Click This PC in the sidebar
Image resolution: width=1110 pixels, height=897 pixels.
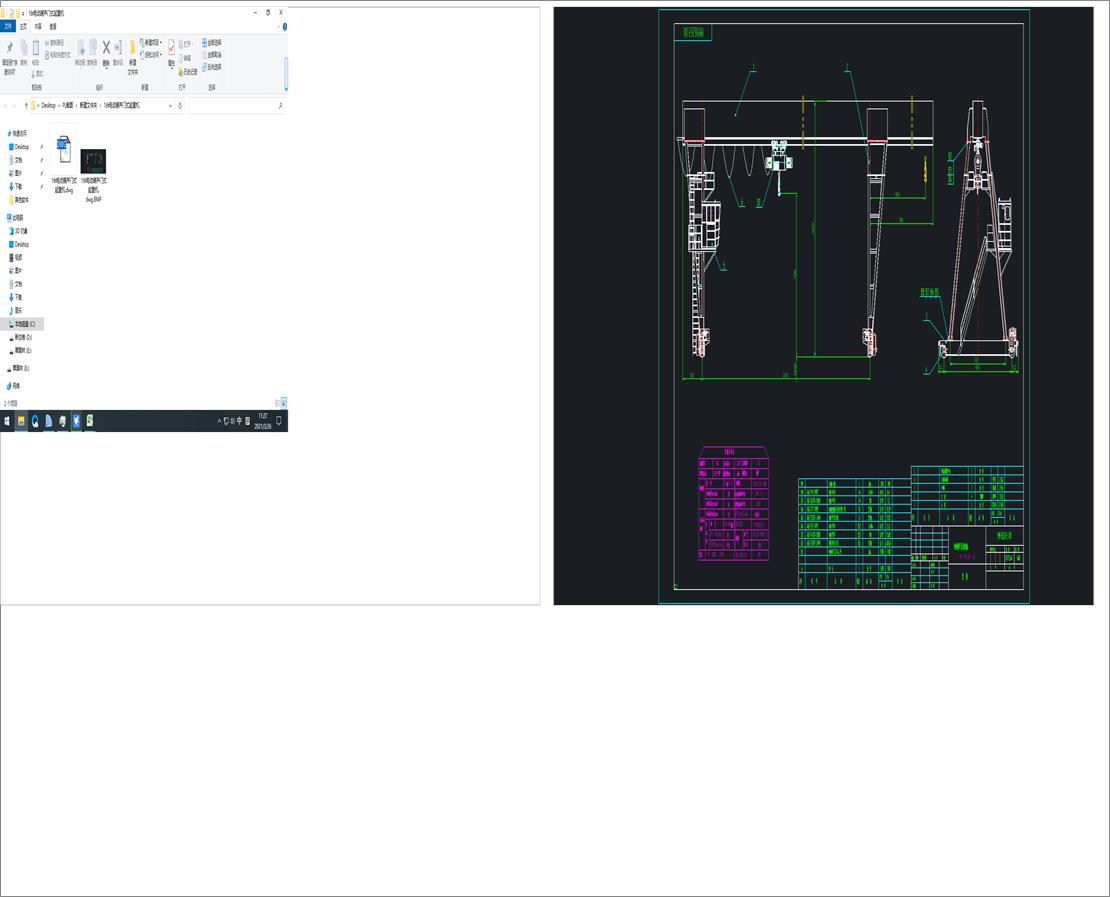[x=18, y=218]
